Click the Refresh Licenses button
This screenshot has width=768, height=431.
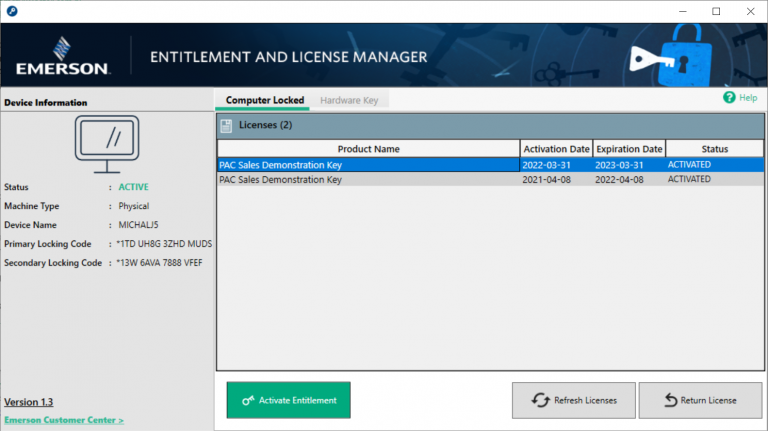573,400
